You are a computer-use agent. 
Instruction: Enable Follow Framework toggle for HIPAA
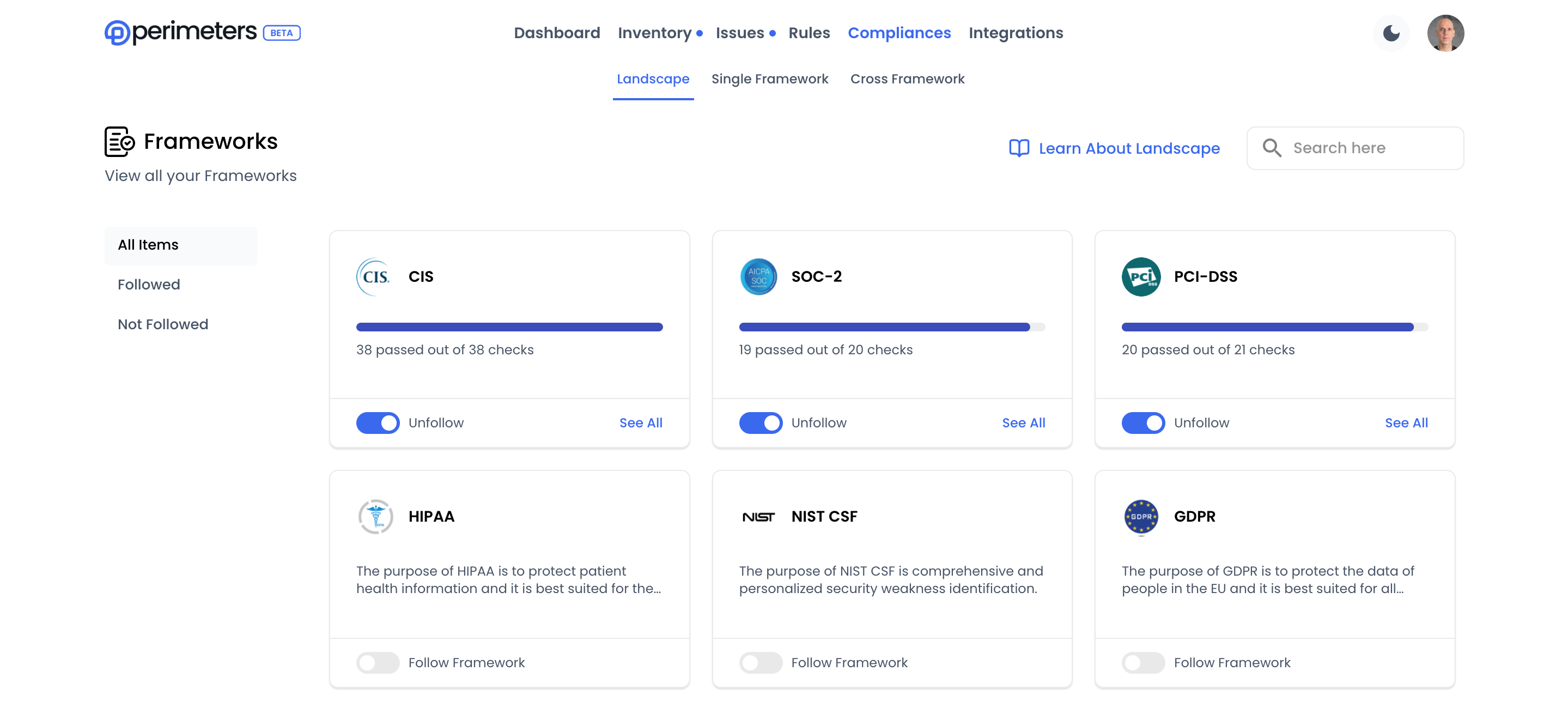(378, 663)
